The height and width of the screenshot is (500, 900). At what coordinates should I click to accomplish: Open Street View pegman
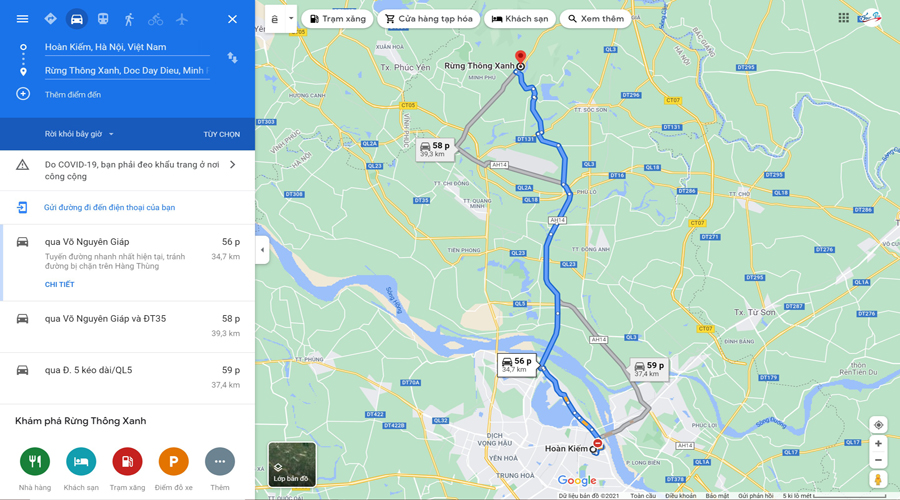click(878, 479)
